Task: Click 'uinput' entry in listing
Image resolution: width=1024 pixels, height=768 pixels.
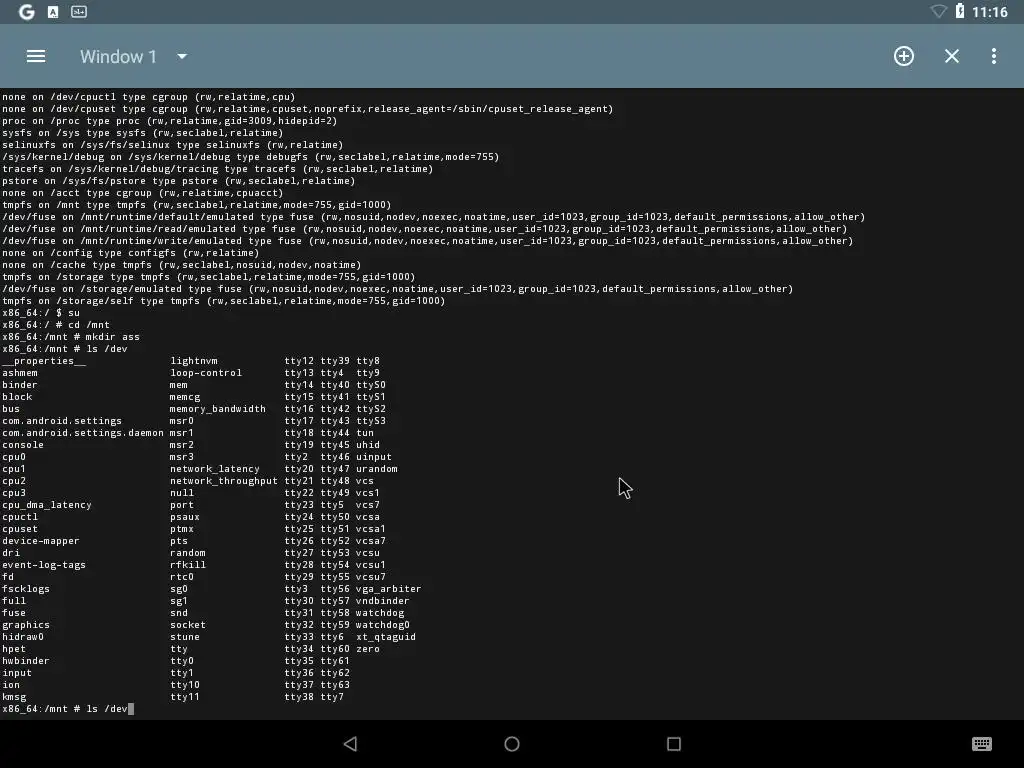Action: coord(374,457)
